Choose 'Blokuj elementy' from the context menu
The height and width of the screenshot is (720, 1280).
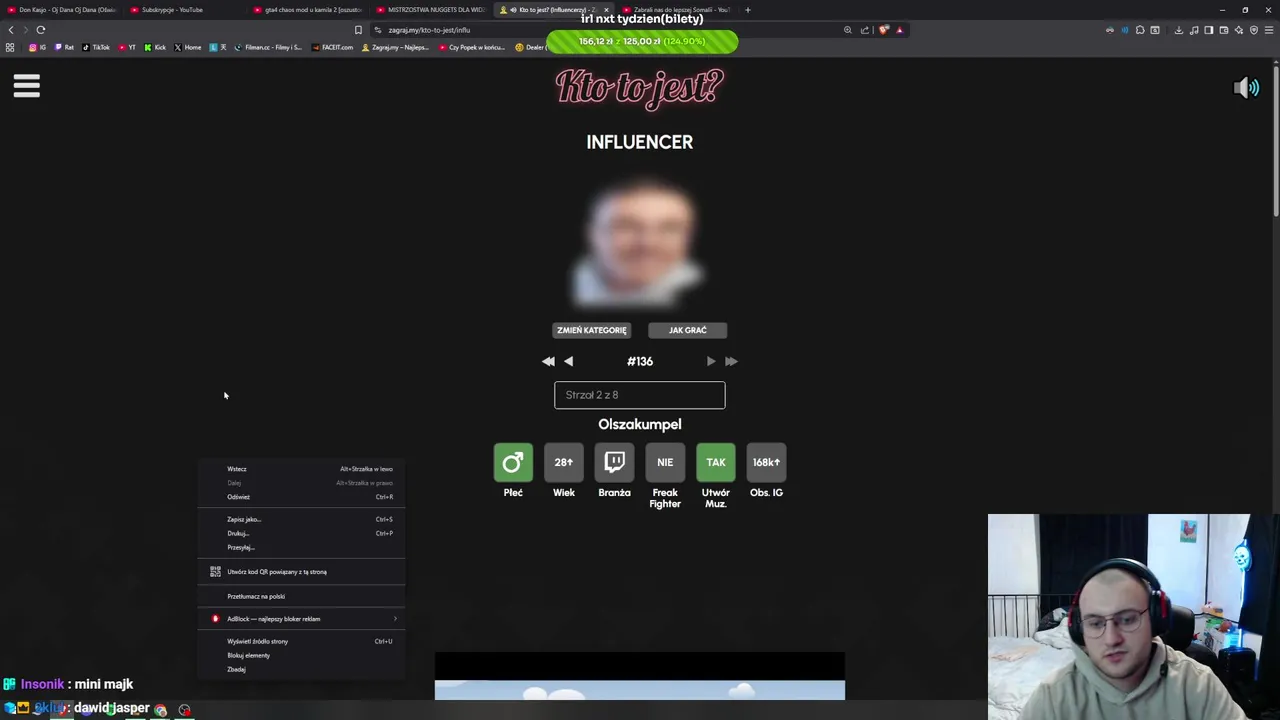tap(301, 656)
